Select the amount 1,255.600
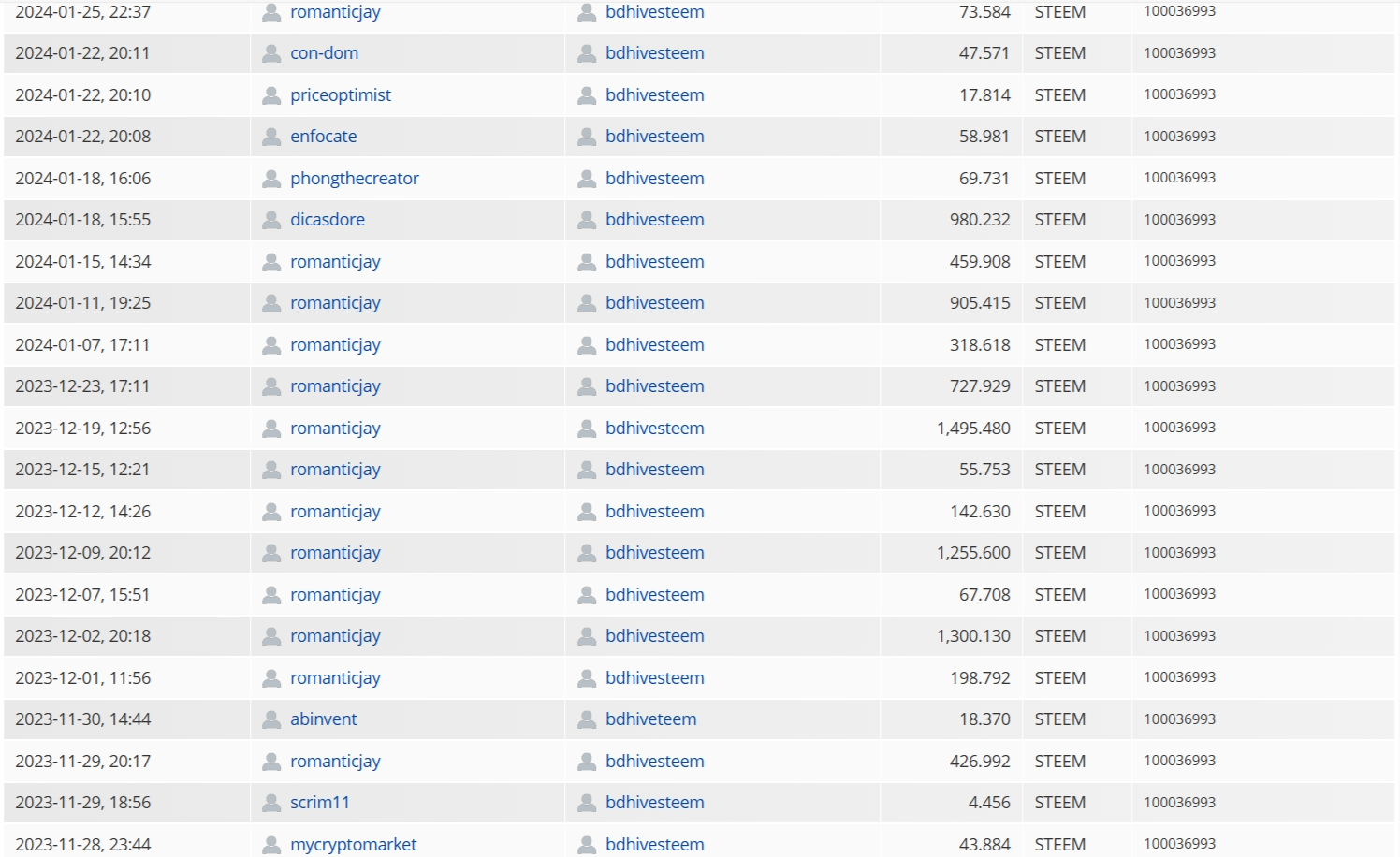This screenshot has width=1400, height=857. tap(973, 553)
